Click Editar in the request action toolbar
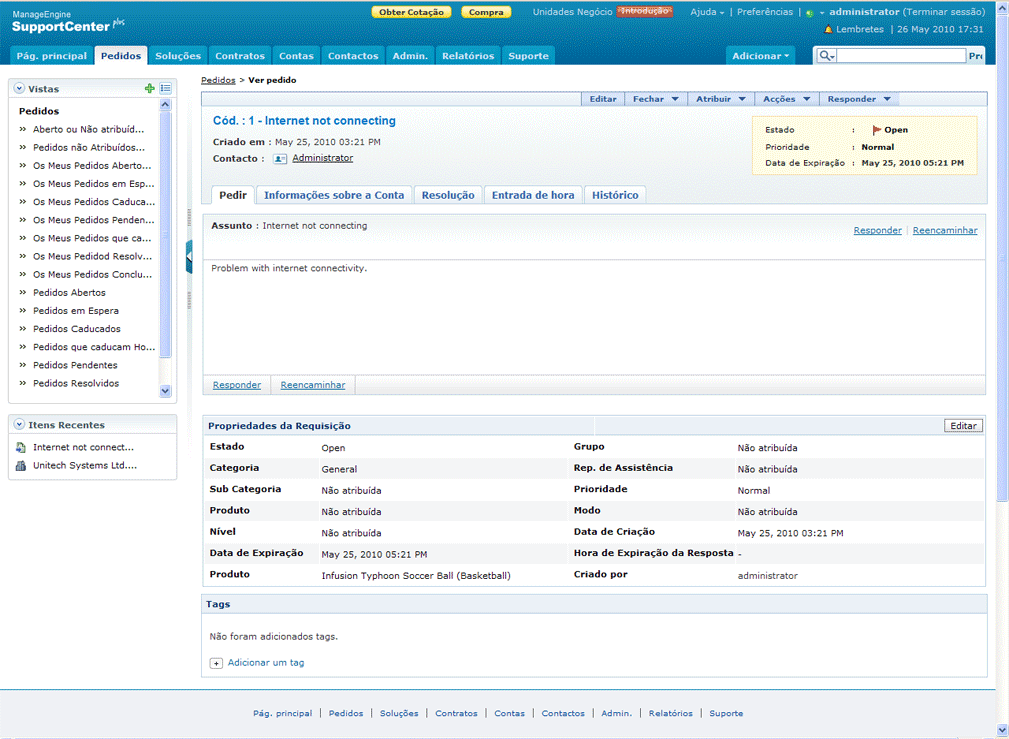The width and height of the screenshot is (1009, 739). pyautogui.click(x=603, y=99)
